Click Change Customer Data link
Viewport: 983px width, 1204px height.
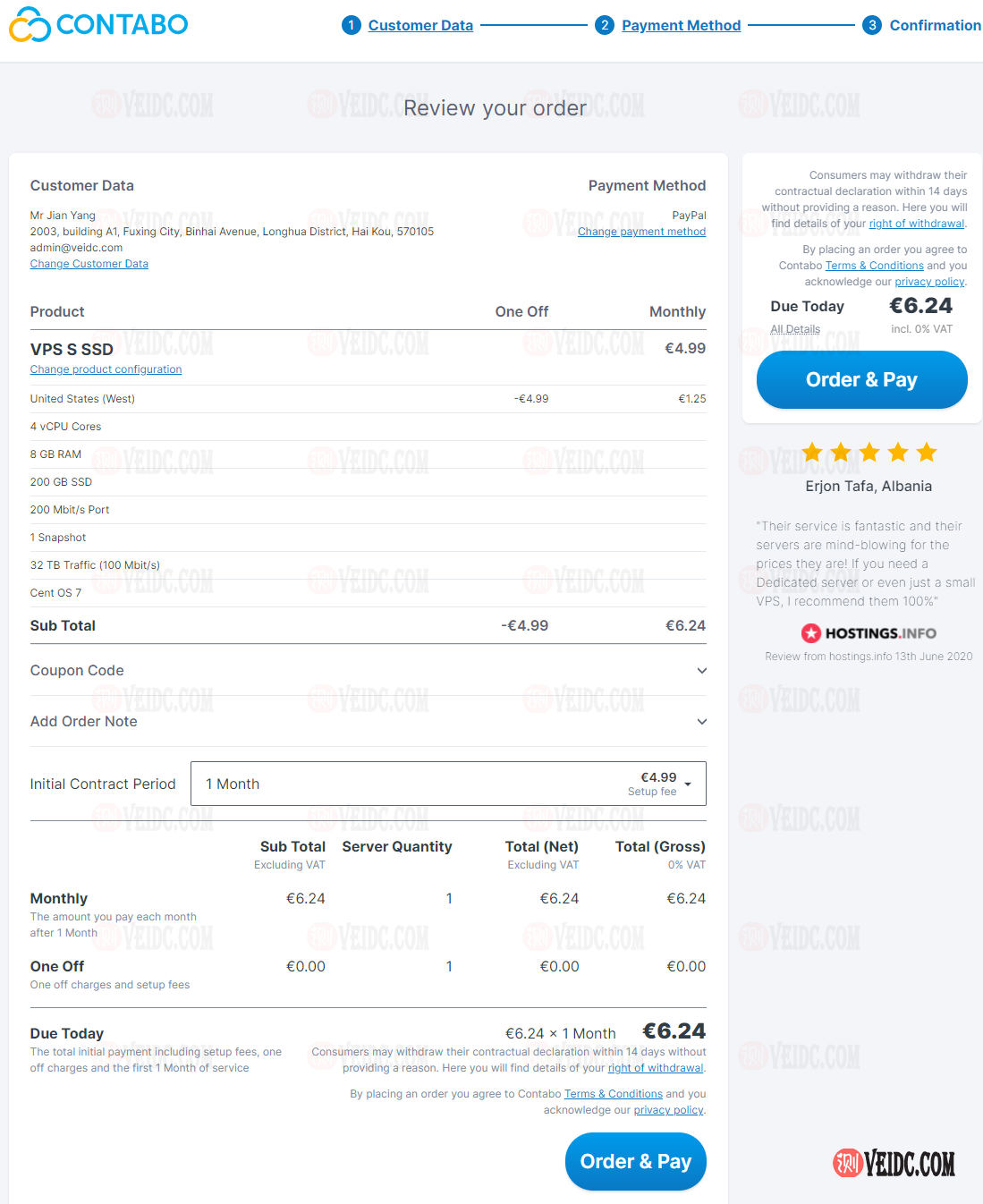coord(89,264)
